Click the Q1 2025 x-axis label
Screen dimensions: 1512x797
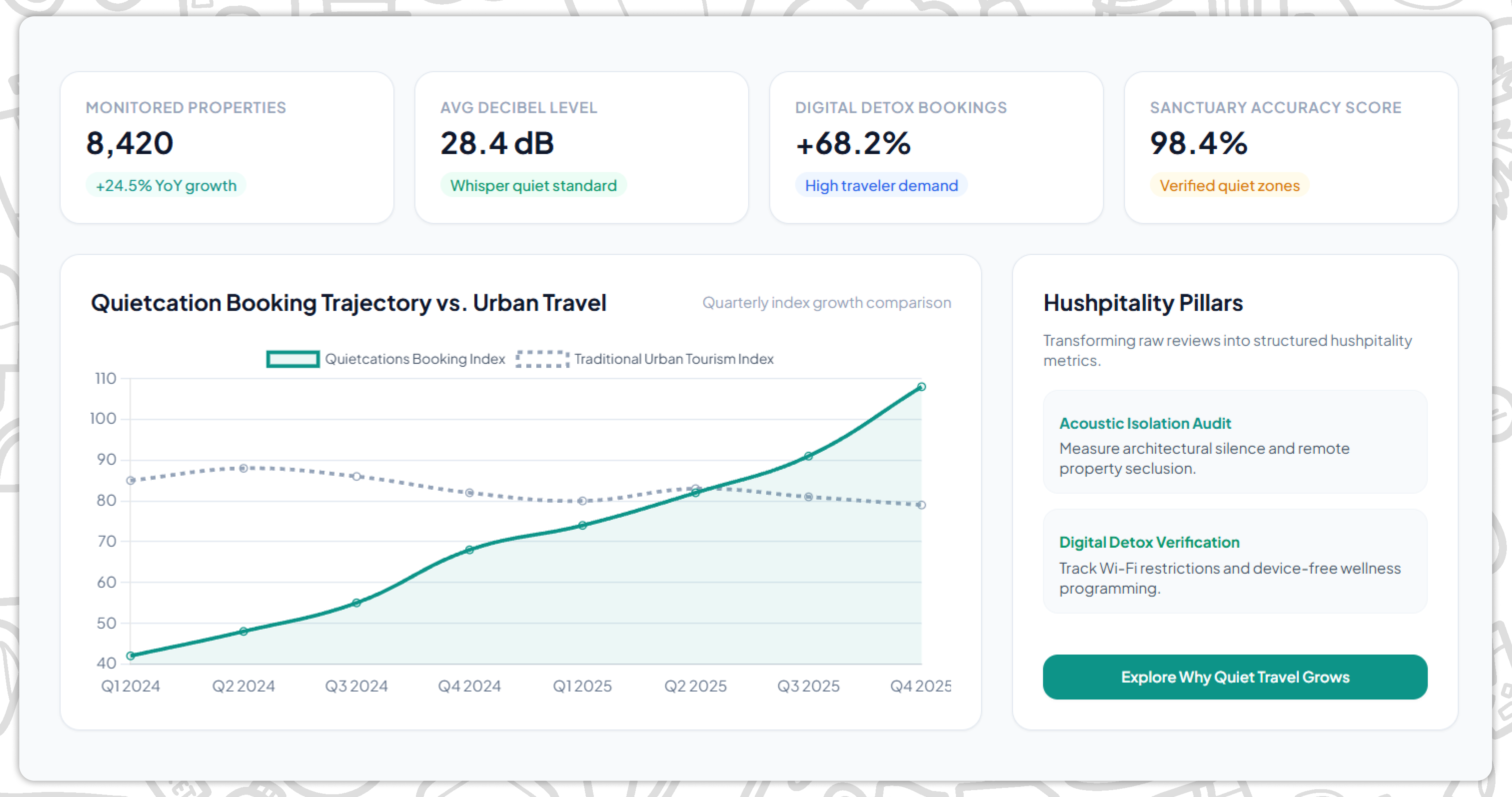point(582,686)
